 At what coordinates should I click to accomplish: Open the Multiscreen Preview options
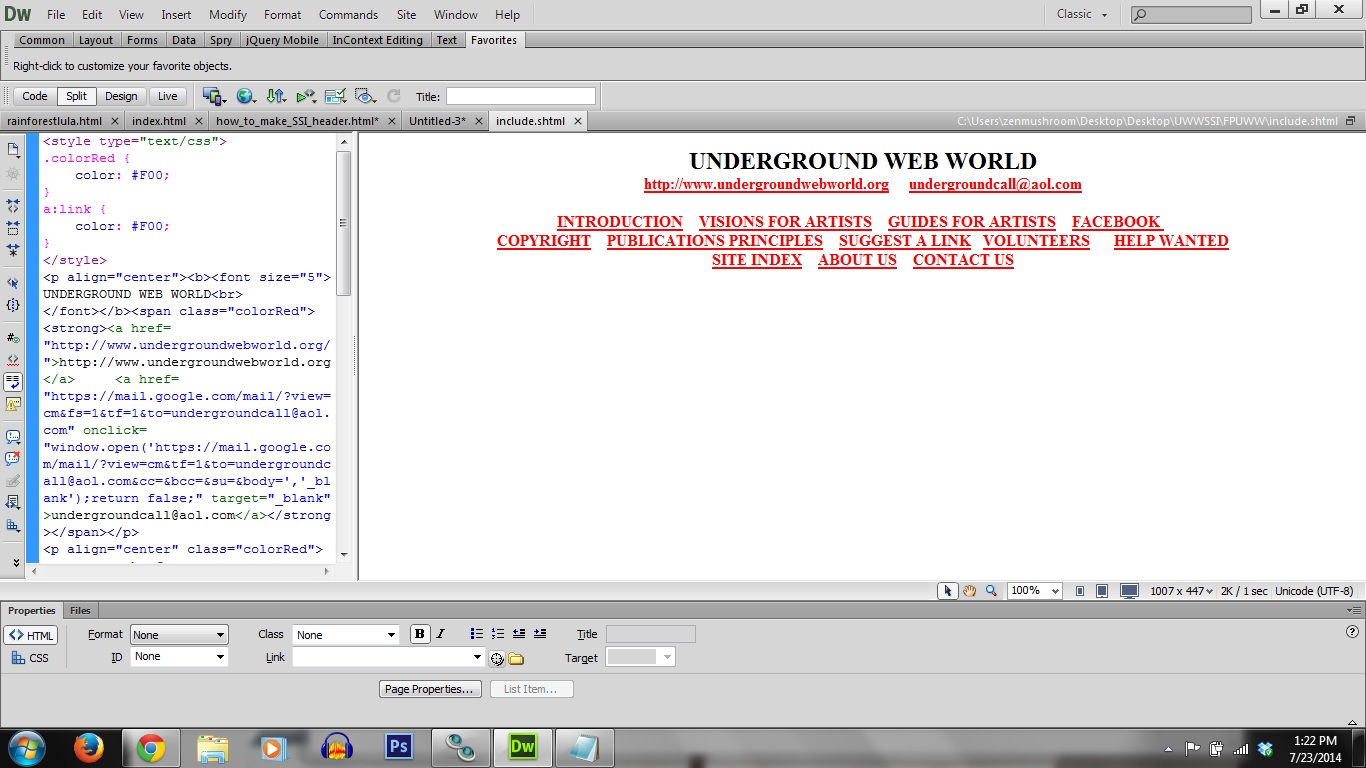coord(213,96)
